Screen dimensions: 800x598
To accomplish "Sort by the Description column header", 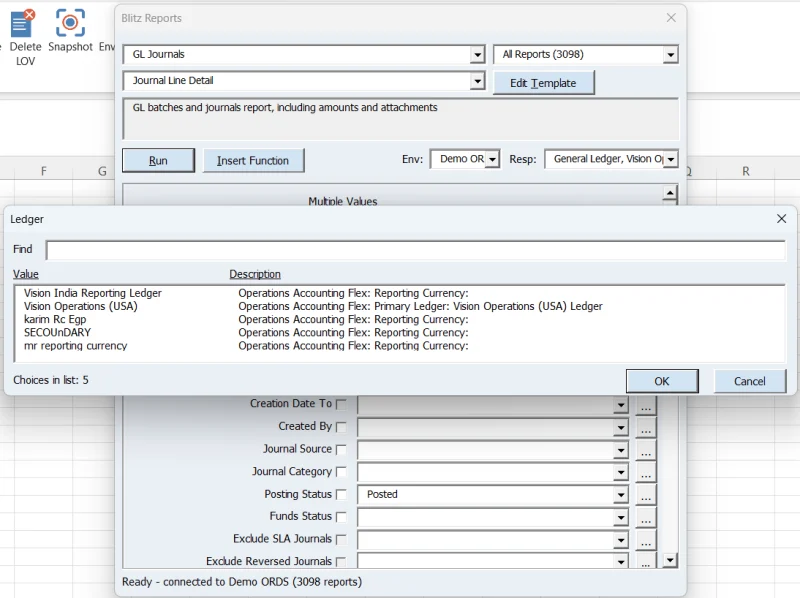I will point(255,274).
